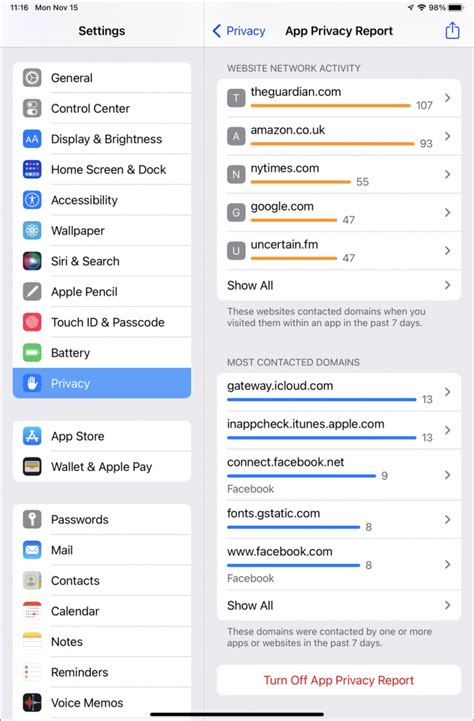Open Control Center settings icon

(x=32, y=109)
